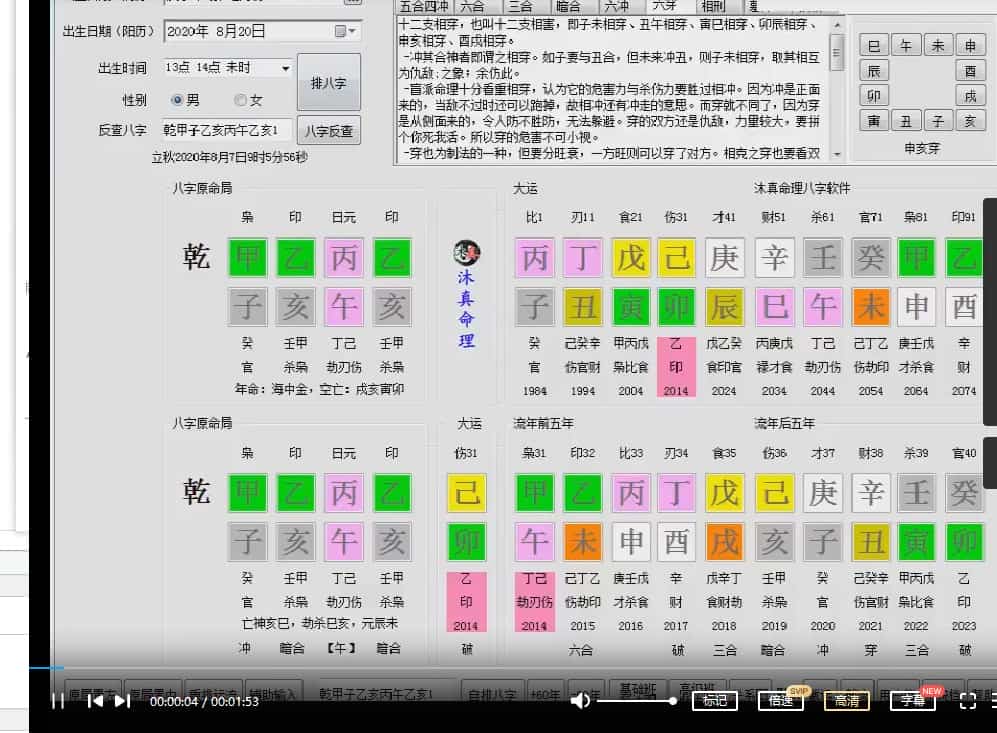Image resolution: width=997 pixels, height=733 pixels.
Task: Click the 标记 marker control
Action: click(714, 701)
